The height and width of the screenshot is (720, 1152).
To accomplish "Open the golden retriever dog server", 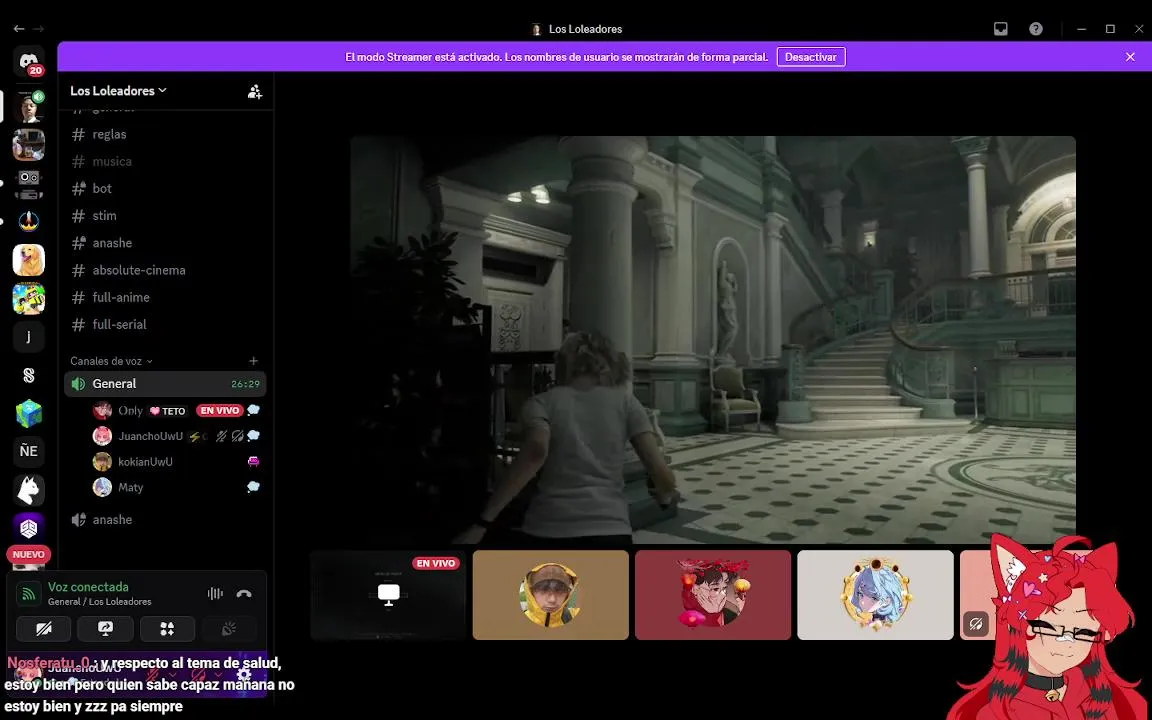I will pyautogui.click(x=29, y=260).
